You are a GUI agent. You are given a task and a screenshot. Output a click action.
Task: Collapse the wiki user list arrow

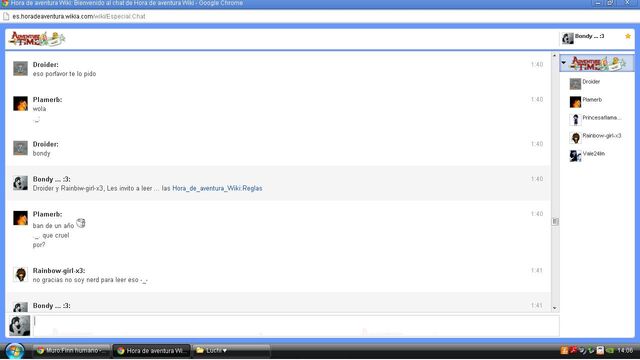coord(564,63)
